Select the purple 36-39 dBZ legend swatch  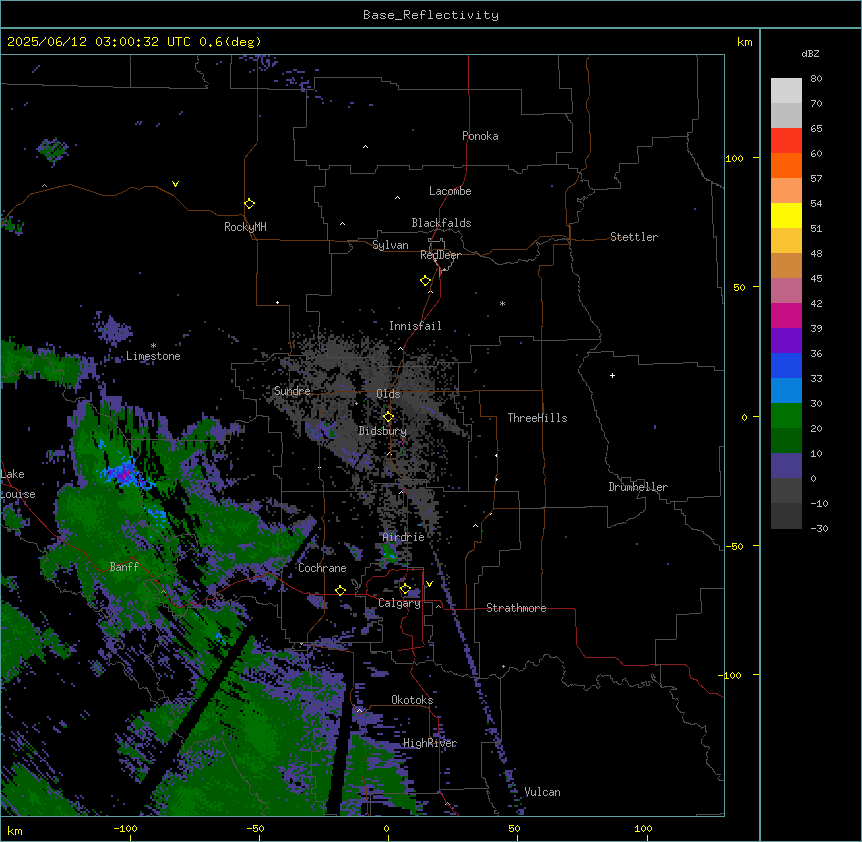tap(786, 341)
